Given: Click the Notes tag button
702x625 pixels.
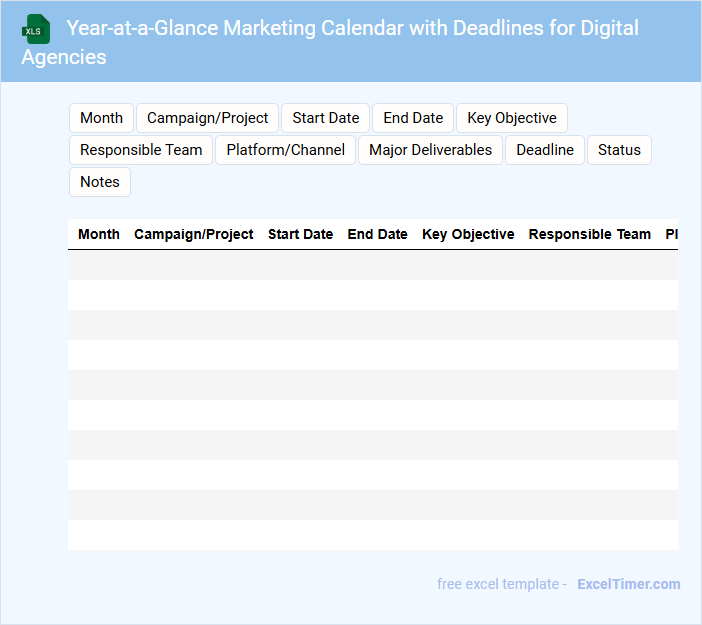Looking at the screenshot, I should coord(100,182).
